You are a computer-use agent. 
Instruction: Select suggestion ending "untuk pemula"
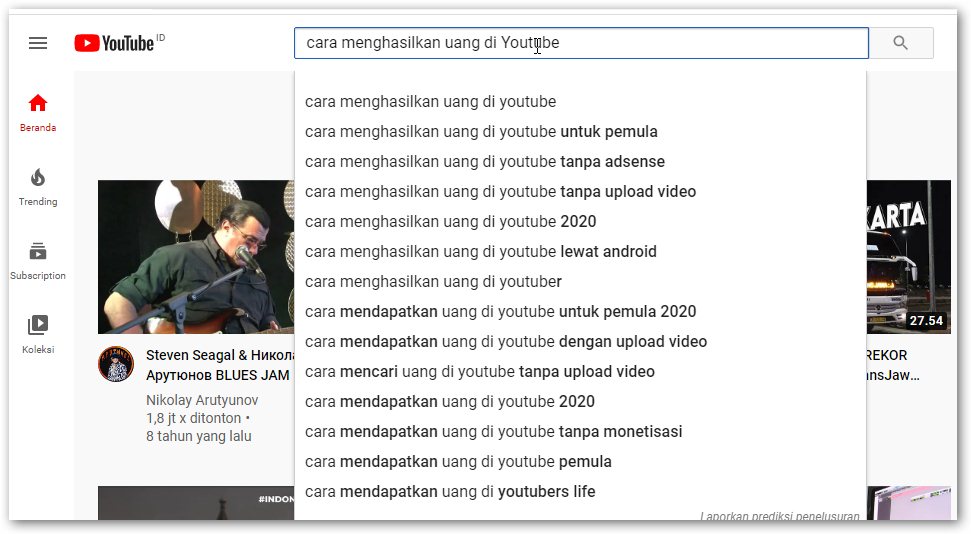pos(580,131)
